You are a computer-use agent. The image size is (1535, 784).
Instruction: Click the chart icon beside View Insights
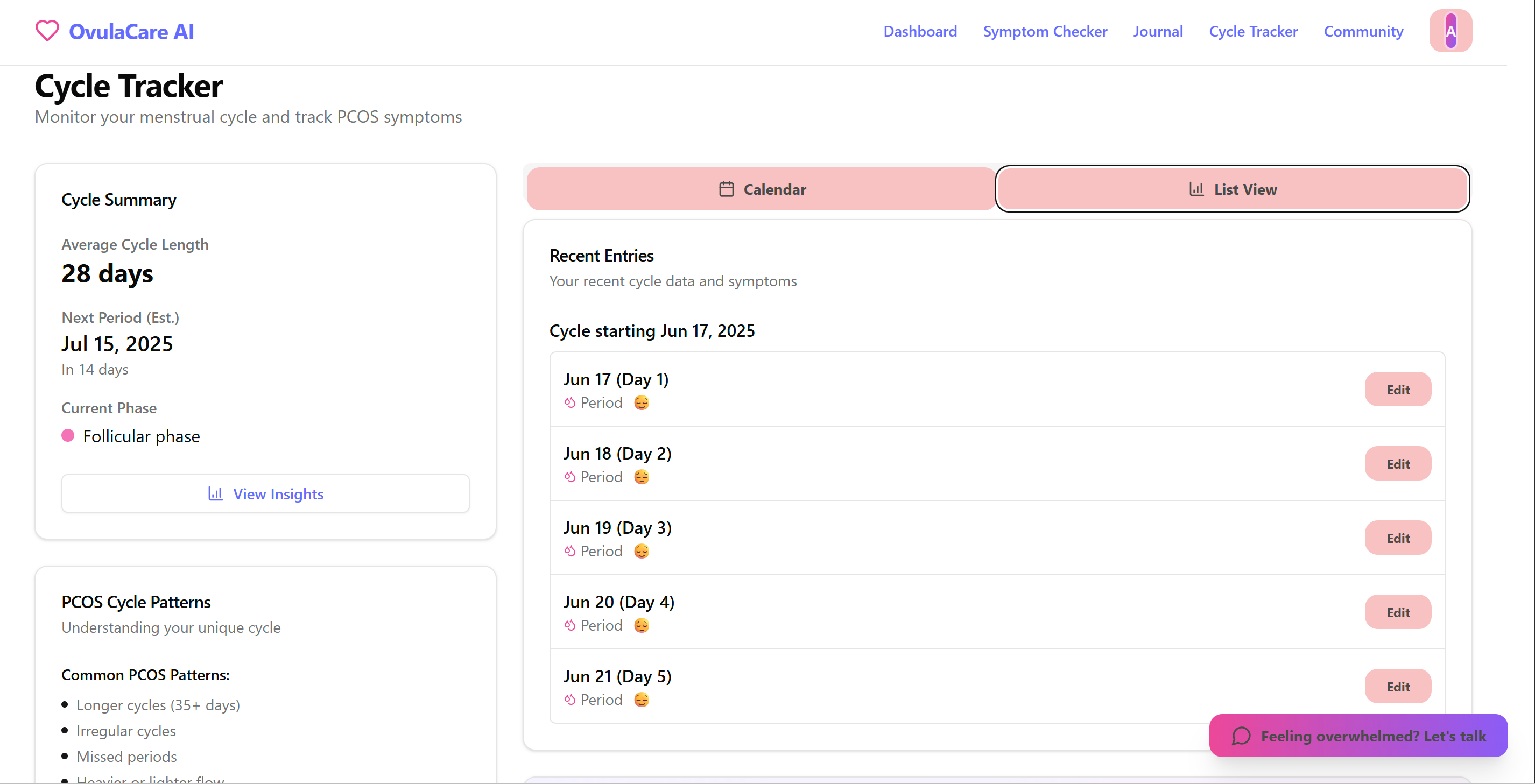pos(215,494)
